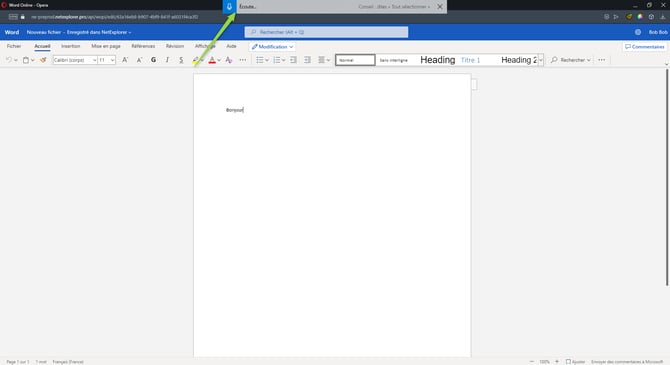
Task: Click the dictation microphone icon
Action: 229,6
